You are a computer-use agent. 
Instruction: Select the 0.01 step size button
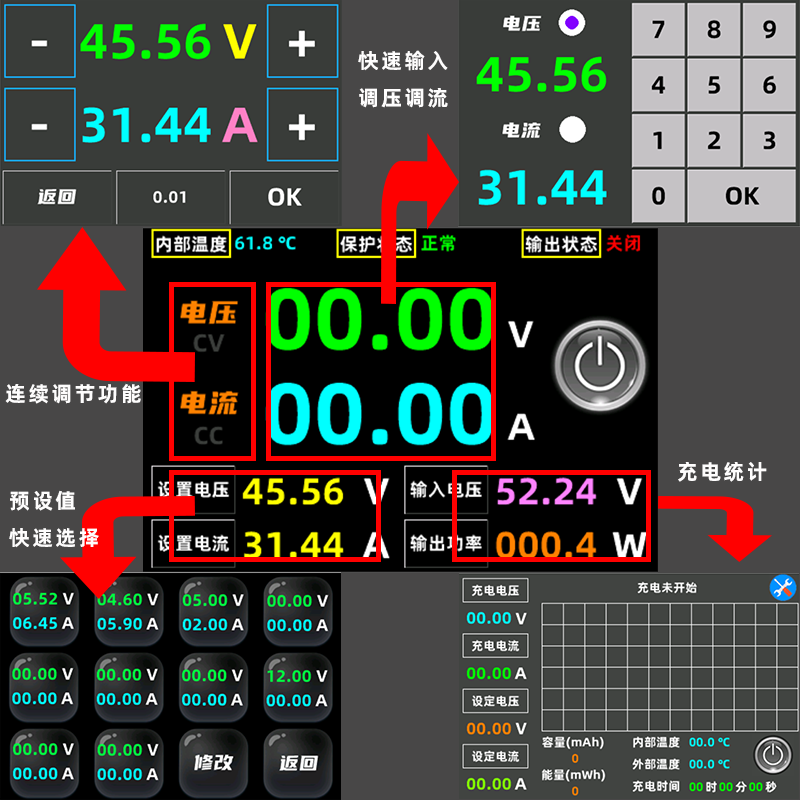tap(171, 197)
